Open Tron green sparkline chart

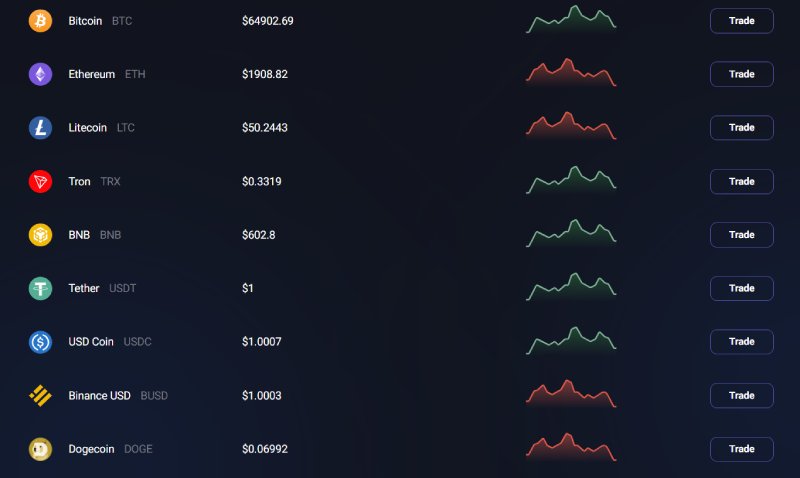(x=571, y=180)
